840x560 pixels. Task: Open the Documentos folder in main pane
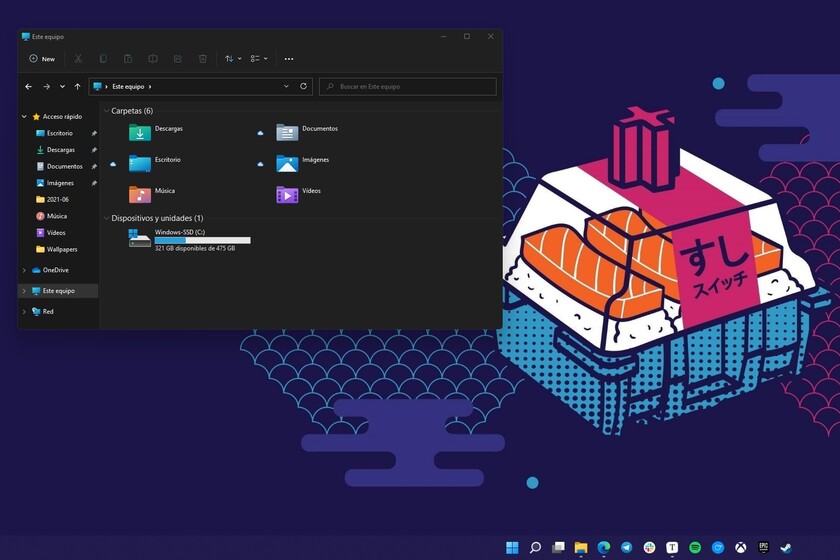288,132
